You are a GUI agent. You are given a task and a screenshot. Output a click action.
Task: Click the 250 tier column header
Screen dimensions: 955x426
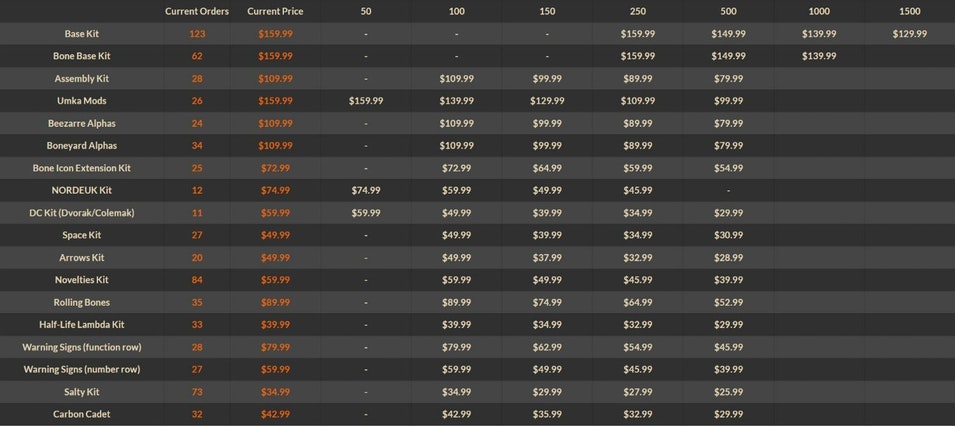coord(637,11)
